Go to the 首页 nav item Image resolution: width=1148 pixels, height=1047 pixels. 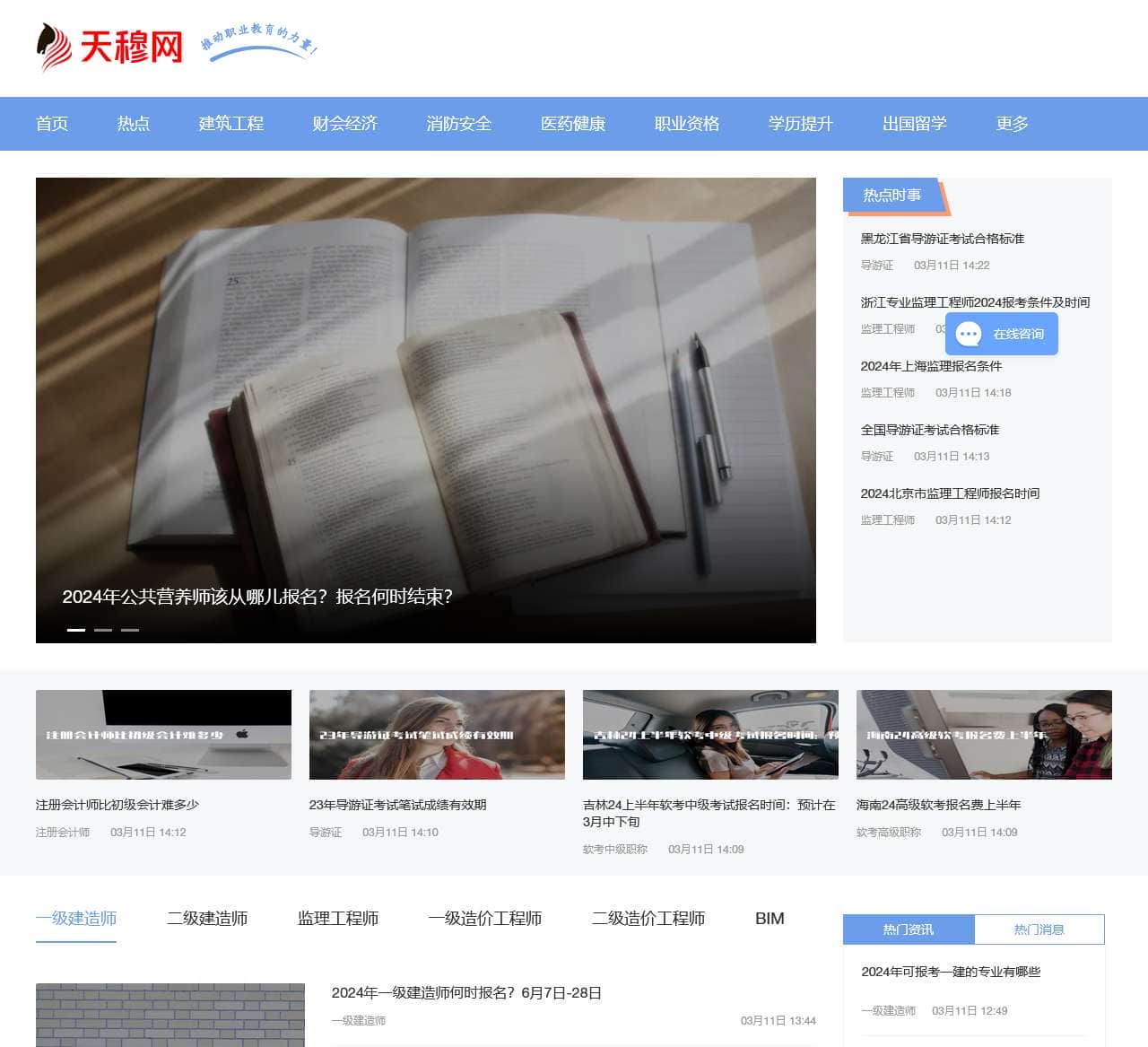[52, 124]
